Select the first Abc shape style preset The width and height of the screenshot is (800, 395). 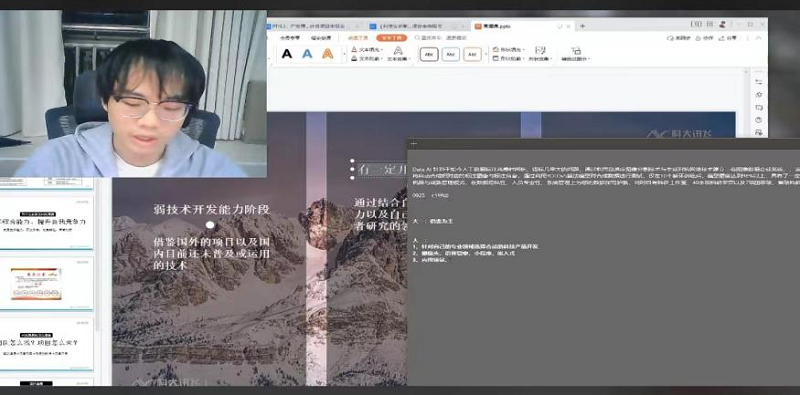pos(429,54)
